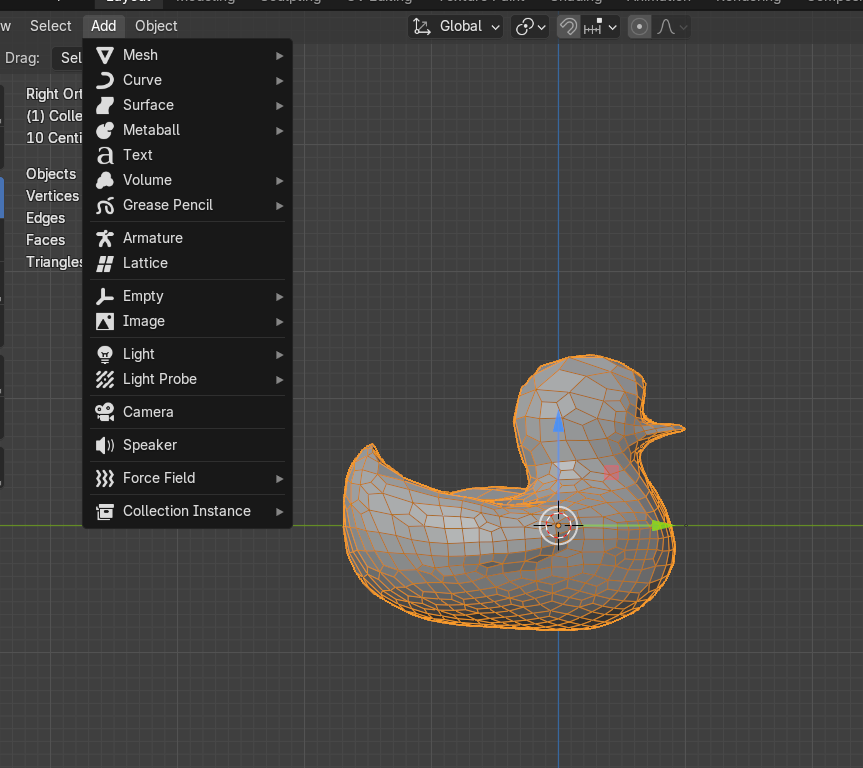Viewport: 863px width, 768px height.
Task: Click the Grease Pencil icon
Action: (105, 205)
